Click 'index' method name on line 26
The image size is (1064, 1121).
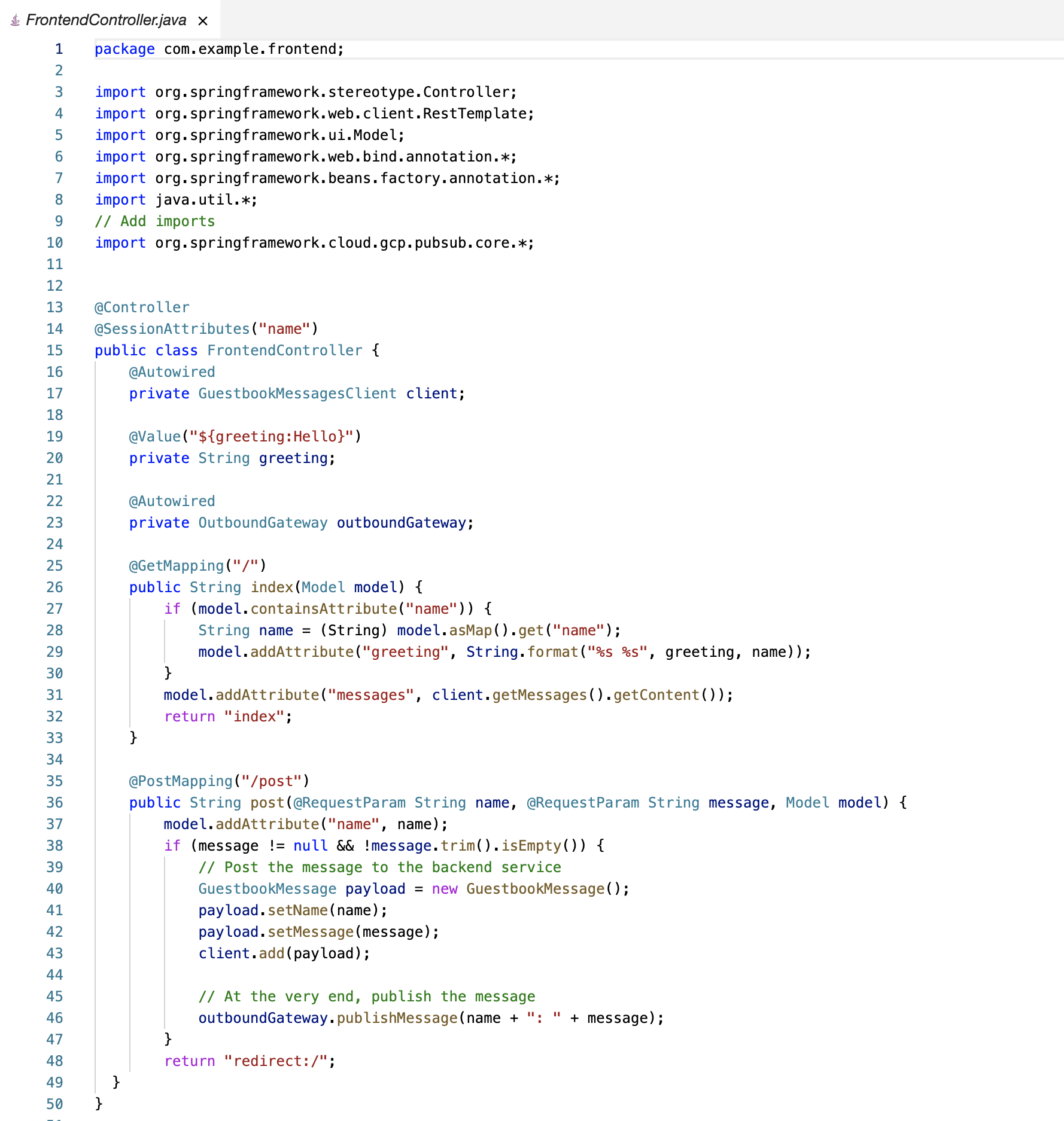coord(272,587)
